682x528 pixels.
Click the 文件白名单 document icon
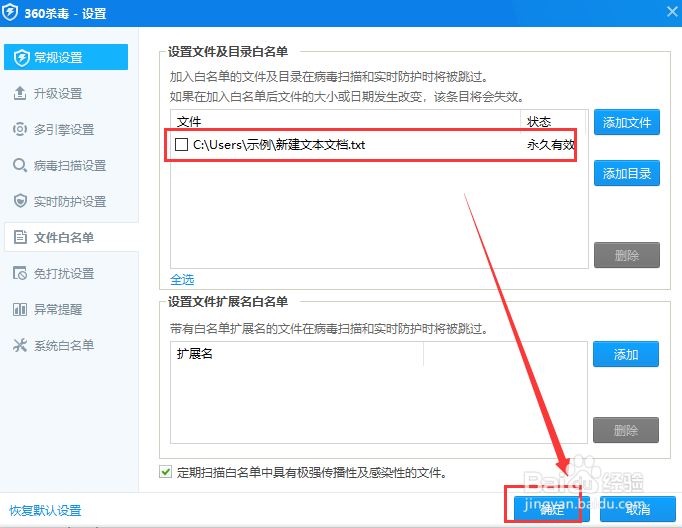(20, 237)
